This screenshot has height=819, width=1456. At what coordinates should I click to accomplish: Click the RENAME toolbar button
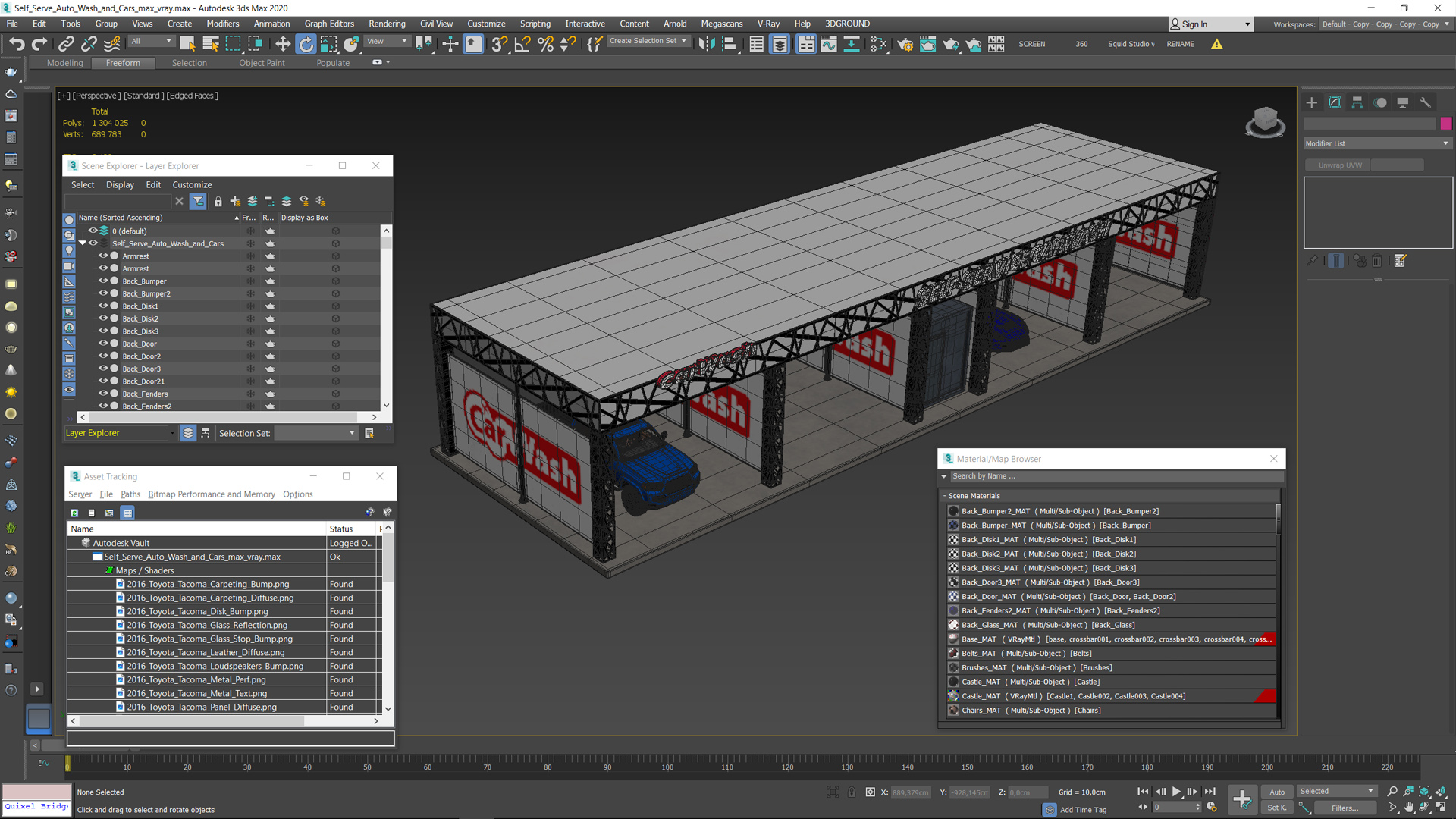point(1180,44)
